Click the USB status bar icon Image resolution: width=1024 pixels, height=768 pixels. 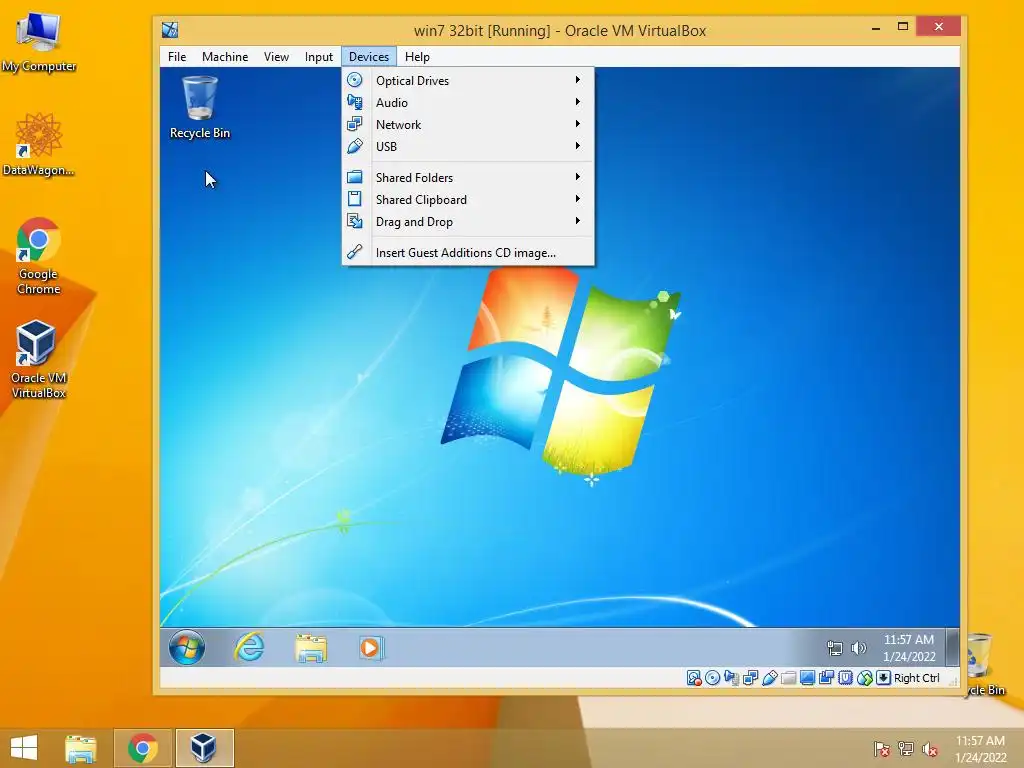(769, 678)
